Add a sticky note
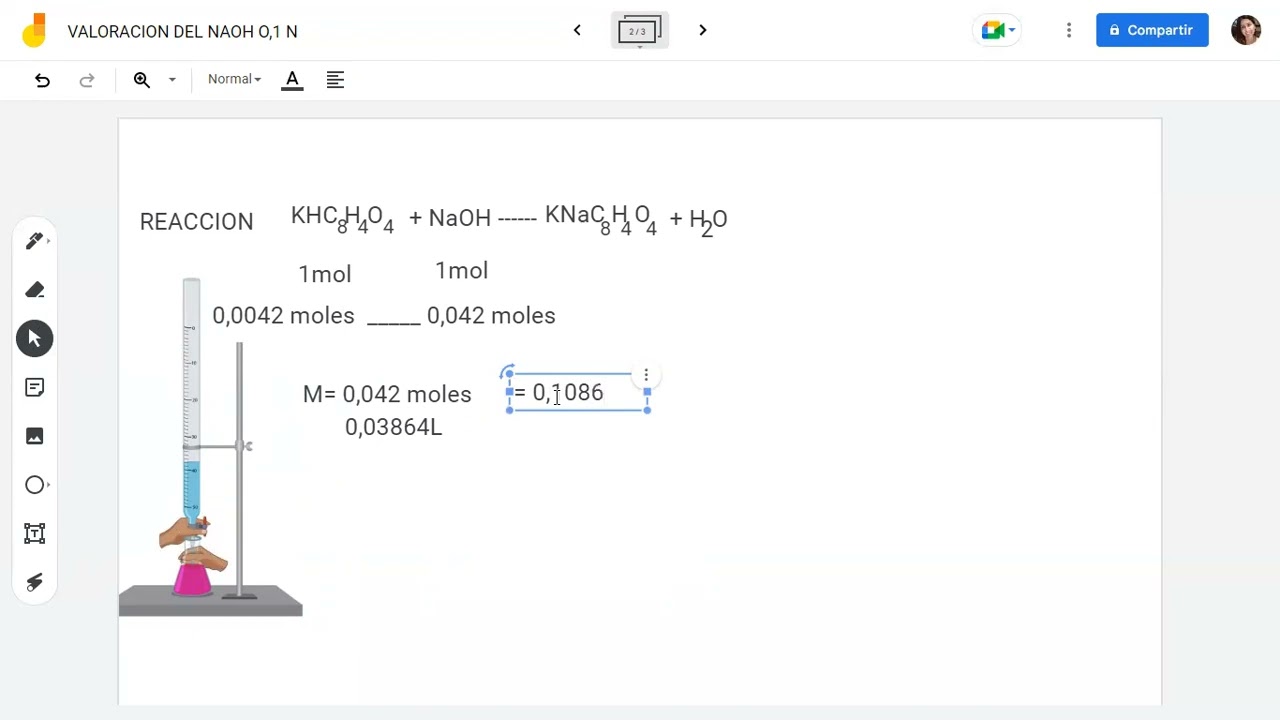 click(35, 387)
